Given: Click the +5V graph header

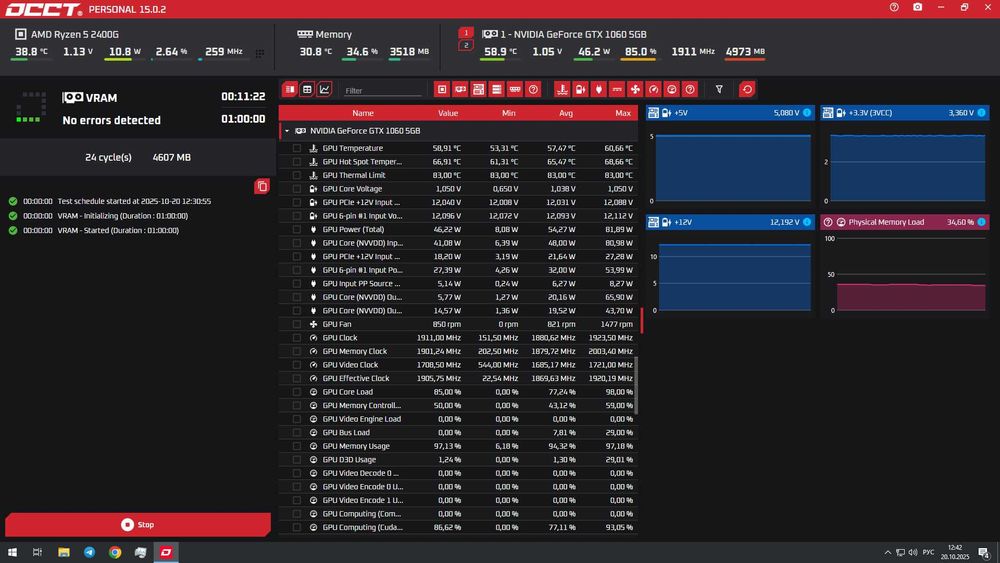Looking at the screenshot, I should [x=730, y=113].
